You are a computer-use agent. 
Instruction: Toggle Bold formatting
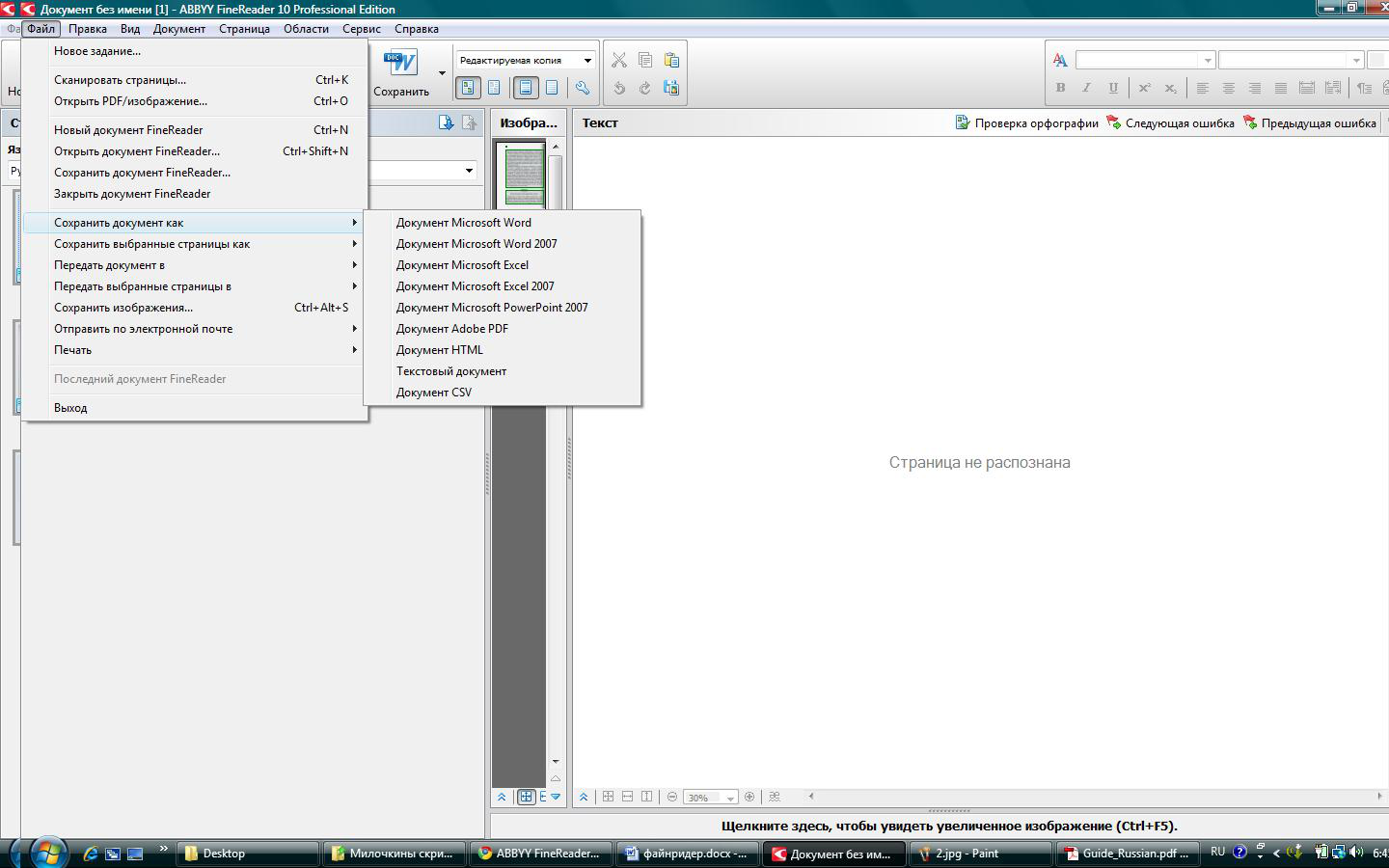tap(1060, 88)
